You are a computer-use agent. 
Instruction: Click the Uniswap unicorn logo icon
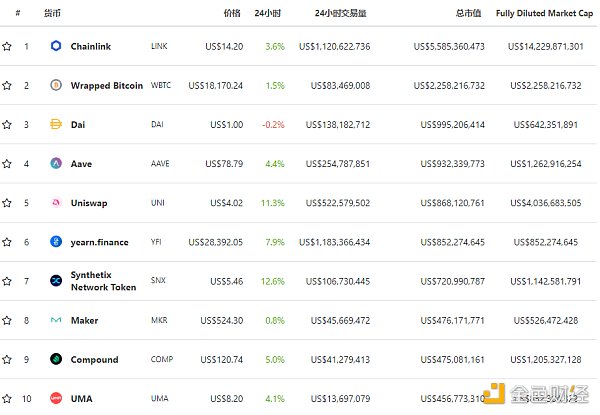point(56,203)
